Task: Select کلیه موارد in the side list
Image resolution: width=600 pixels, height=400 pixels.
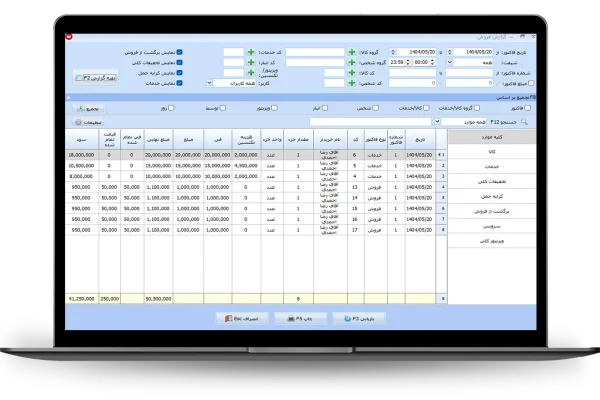Action: 492,137
